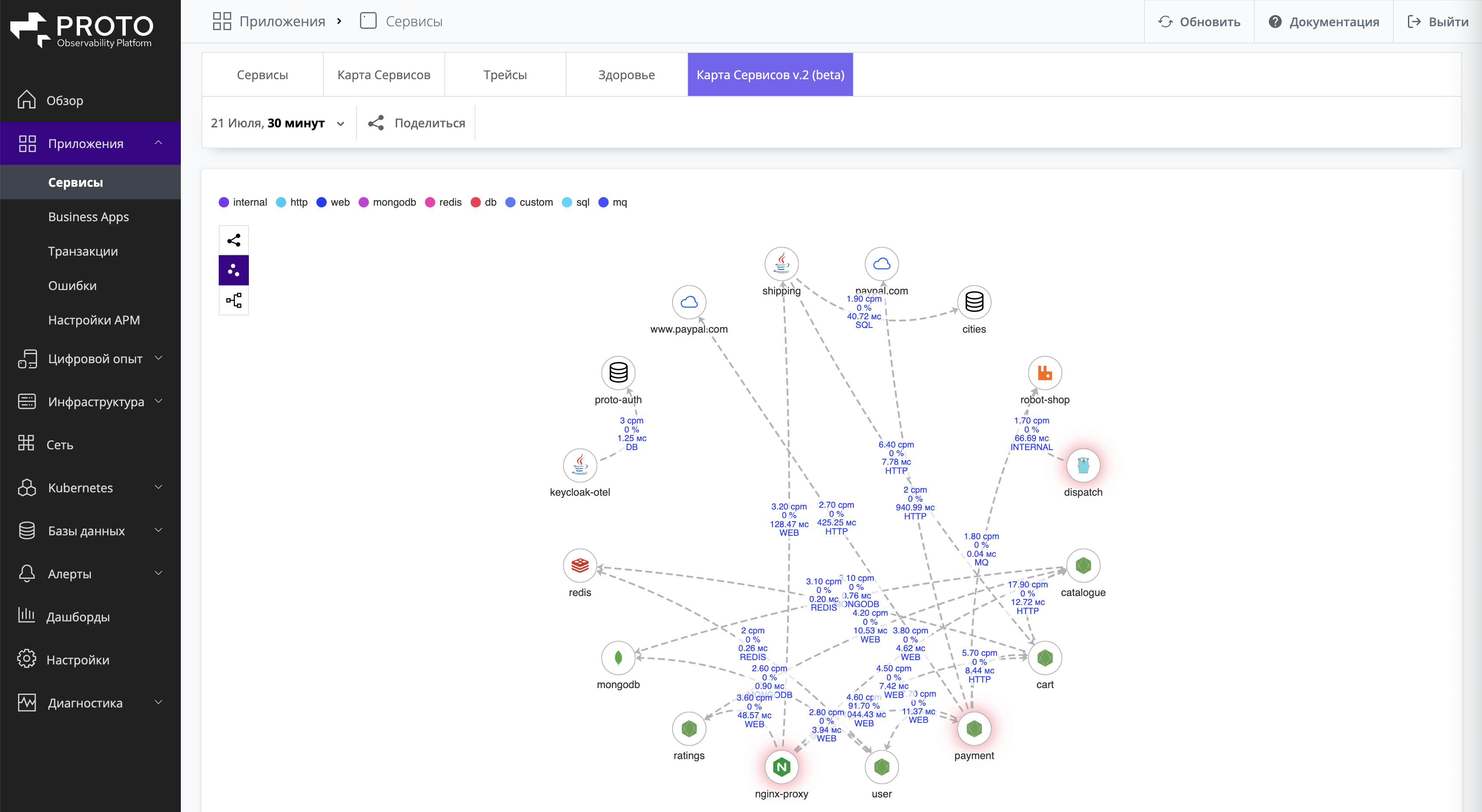Toggle the redis legend item

click(443, 202)
